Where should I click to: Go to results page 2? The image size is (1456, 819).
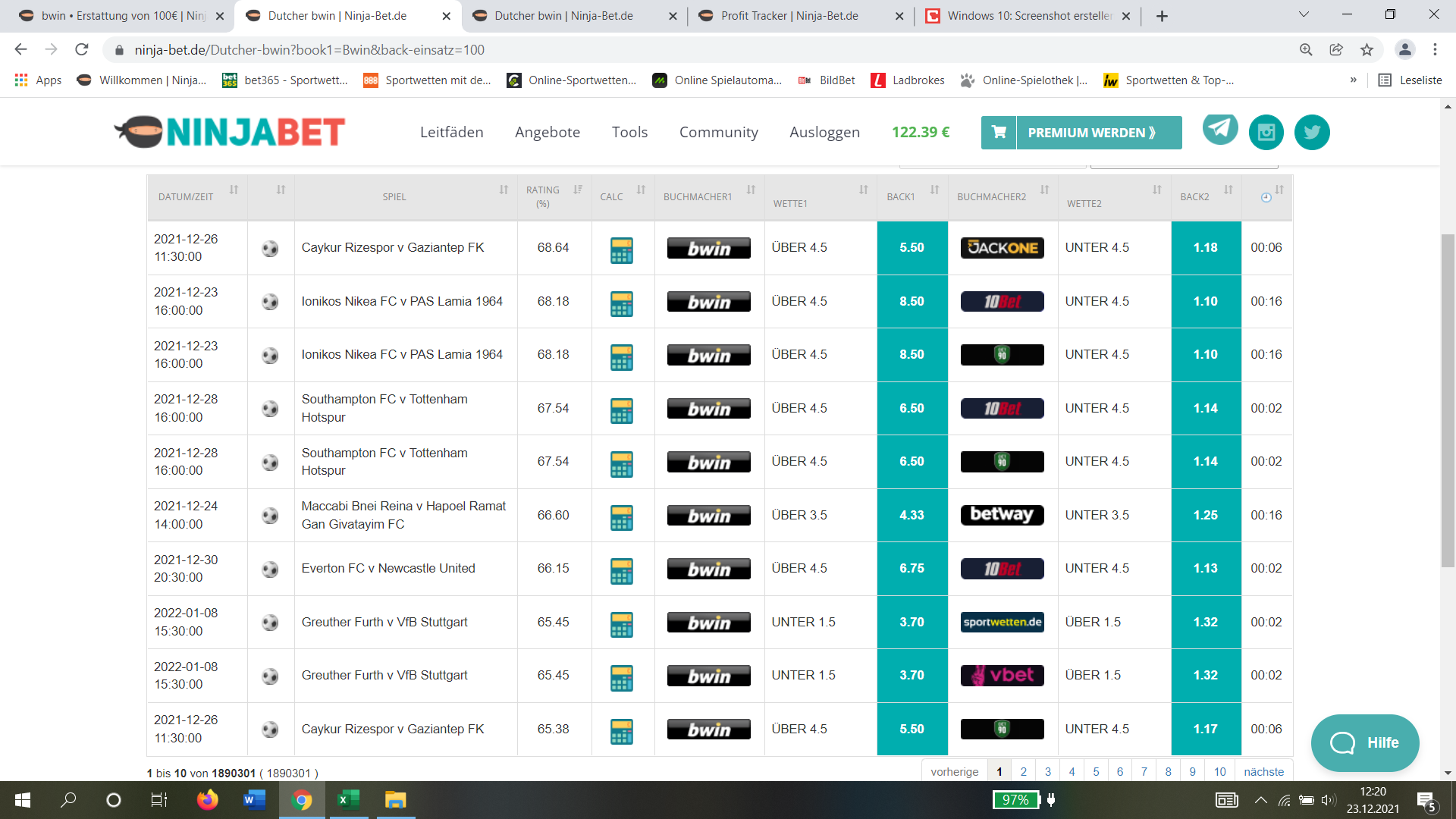(1023, 771)
